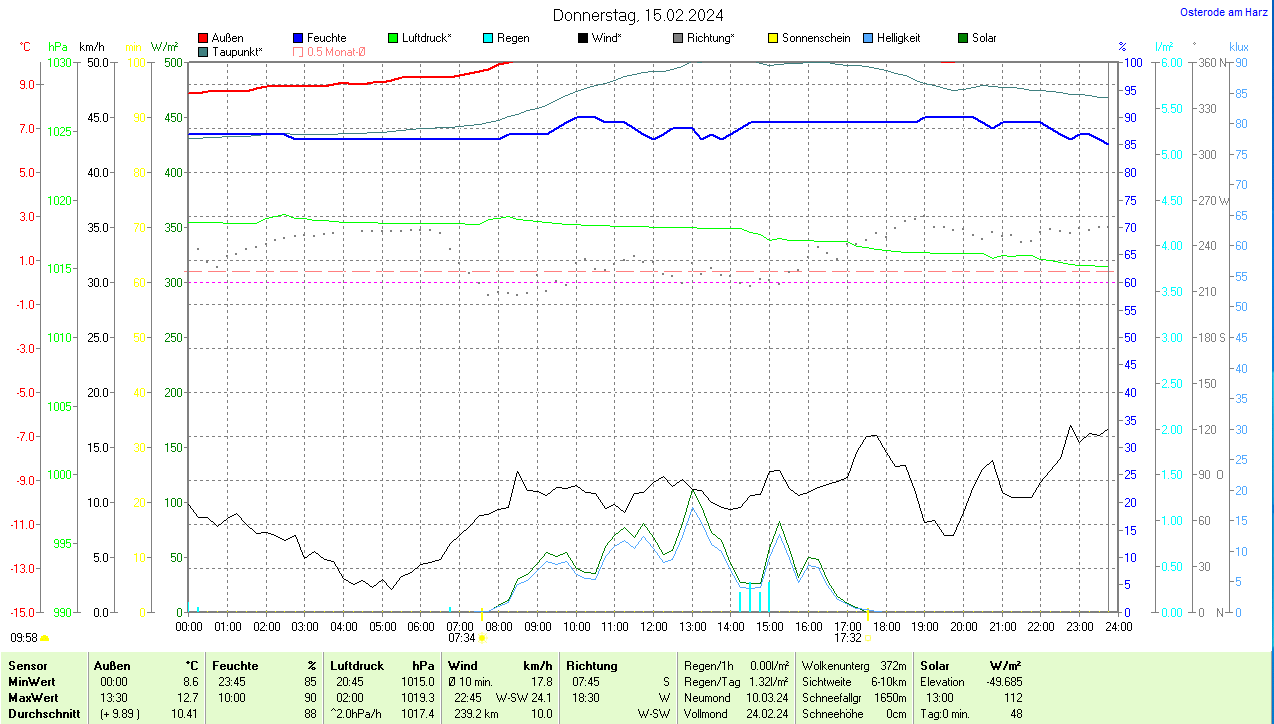Click the red Außen legend swatch
This screenshot has width=1274, height=724.
[x=203, y=38]
